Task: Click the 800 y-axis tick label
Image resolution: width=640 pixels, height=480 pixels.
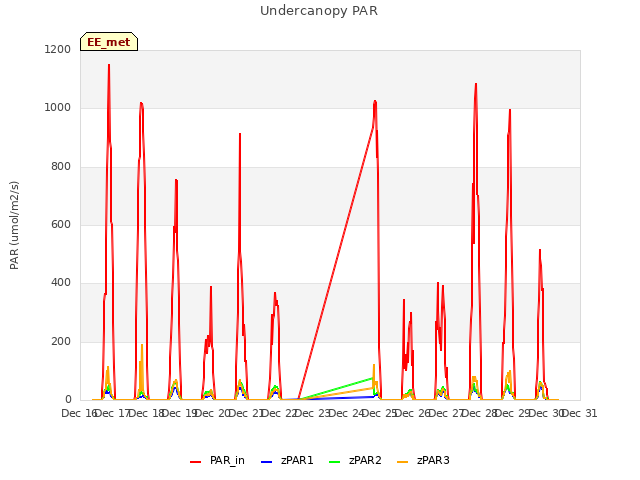Action: [x=61, y=167]
